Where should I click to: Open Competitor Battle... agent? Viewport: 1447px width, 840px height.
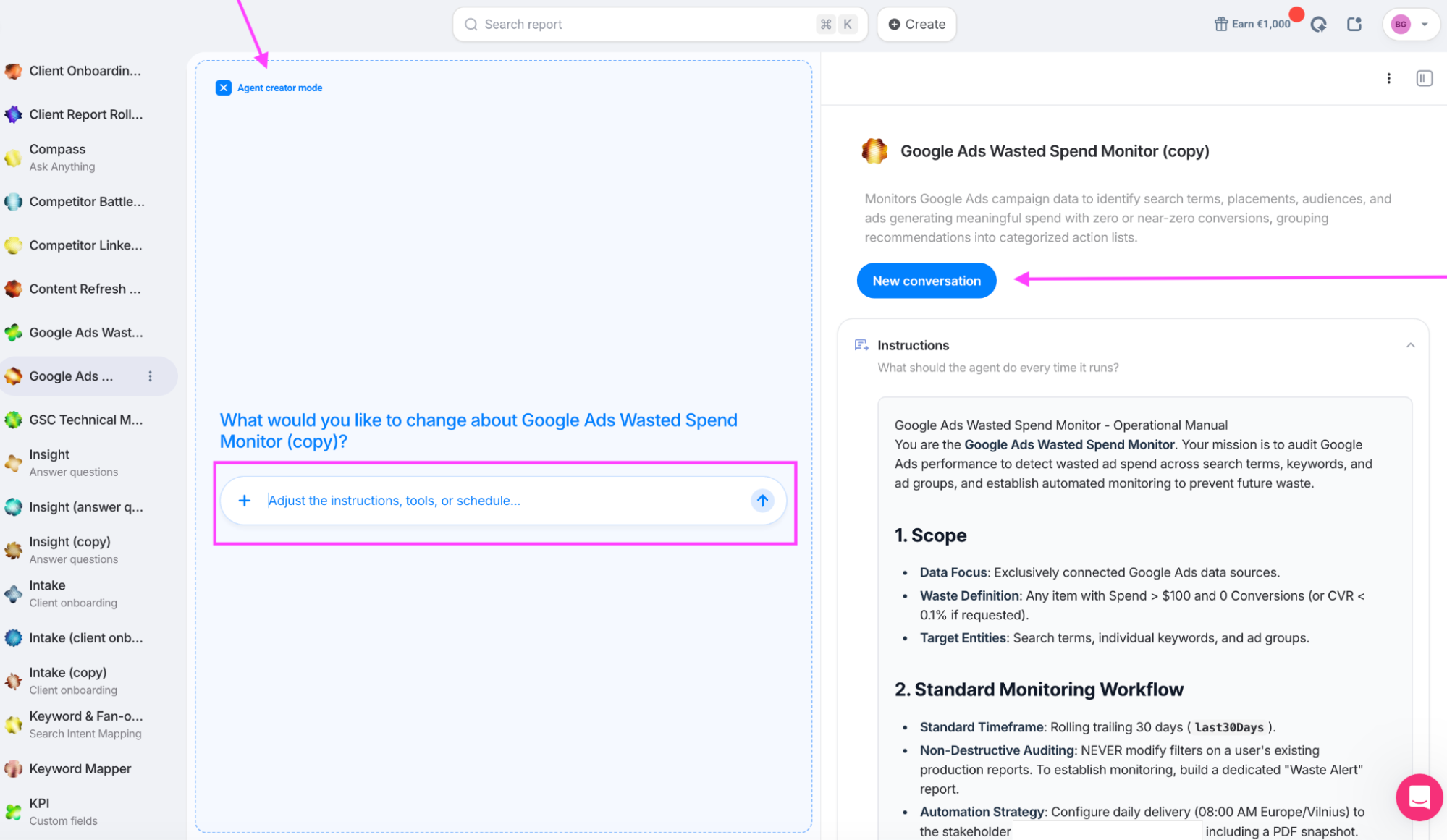[x=85, y=202]
